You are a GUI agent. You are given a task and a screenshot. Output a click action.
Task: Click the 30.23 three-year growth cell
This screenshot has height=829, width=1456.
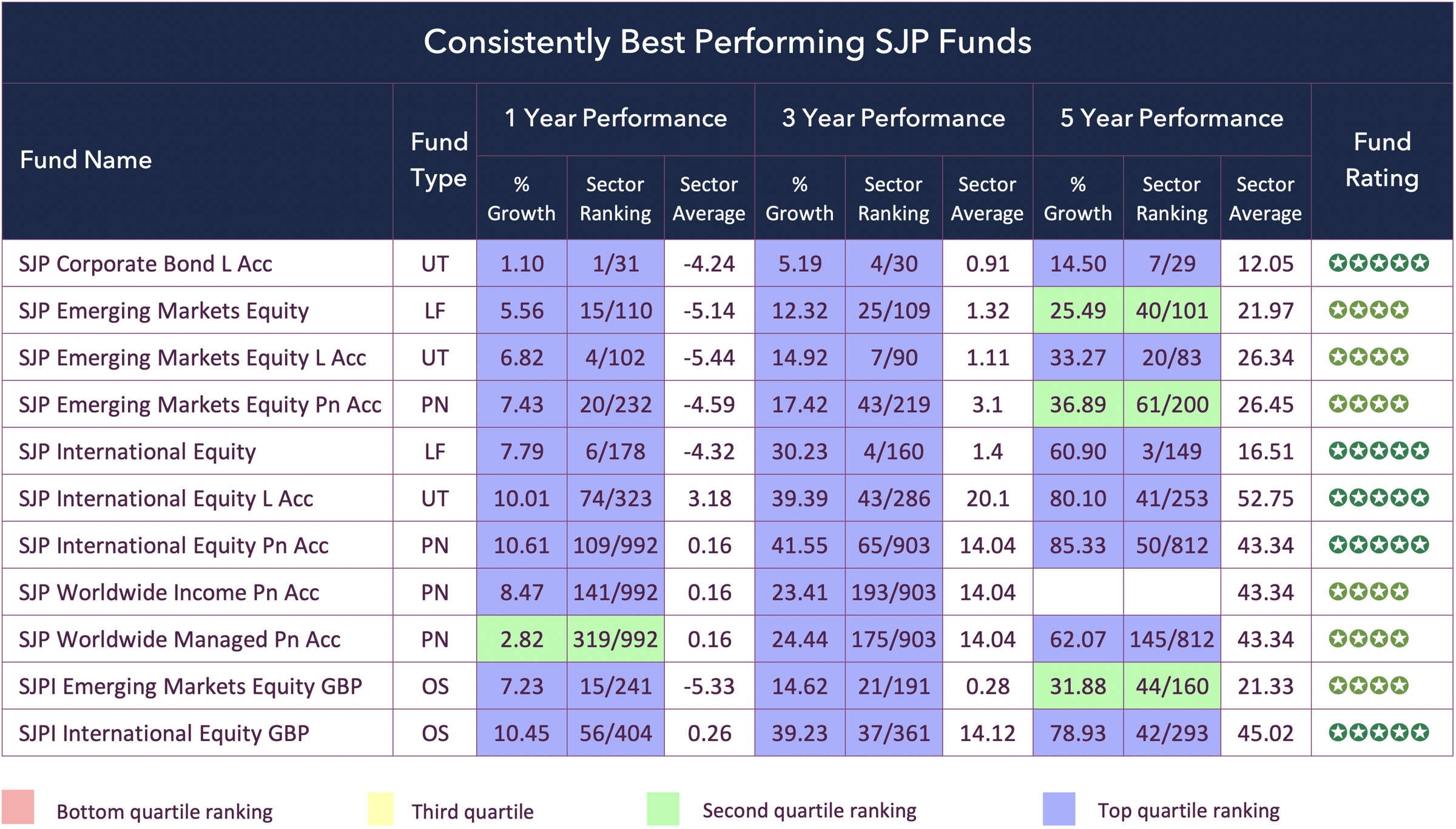(800, 452)
